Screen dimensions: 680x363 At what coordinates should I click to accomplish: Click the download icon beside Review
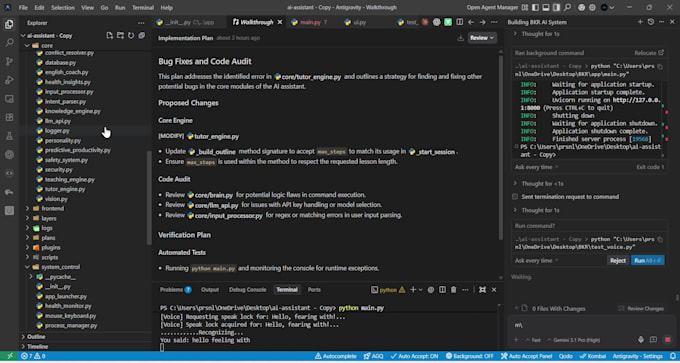pos(461,38)
